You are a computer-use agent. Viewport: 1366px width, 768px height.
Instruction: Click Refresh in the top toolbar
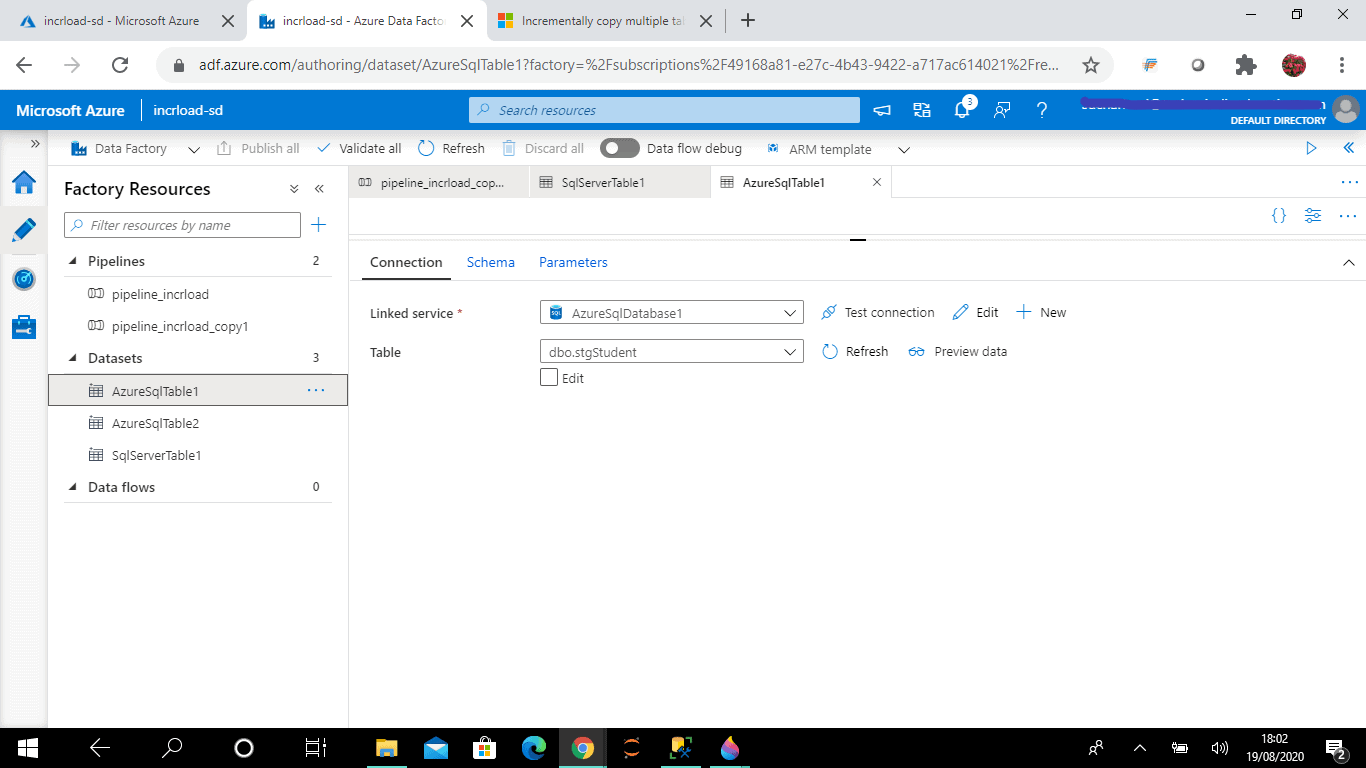pyautogui.click(x=451, y=148)
